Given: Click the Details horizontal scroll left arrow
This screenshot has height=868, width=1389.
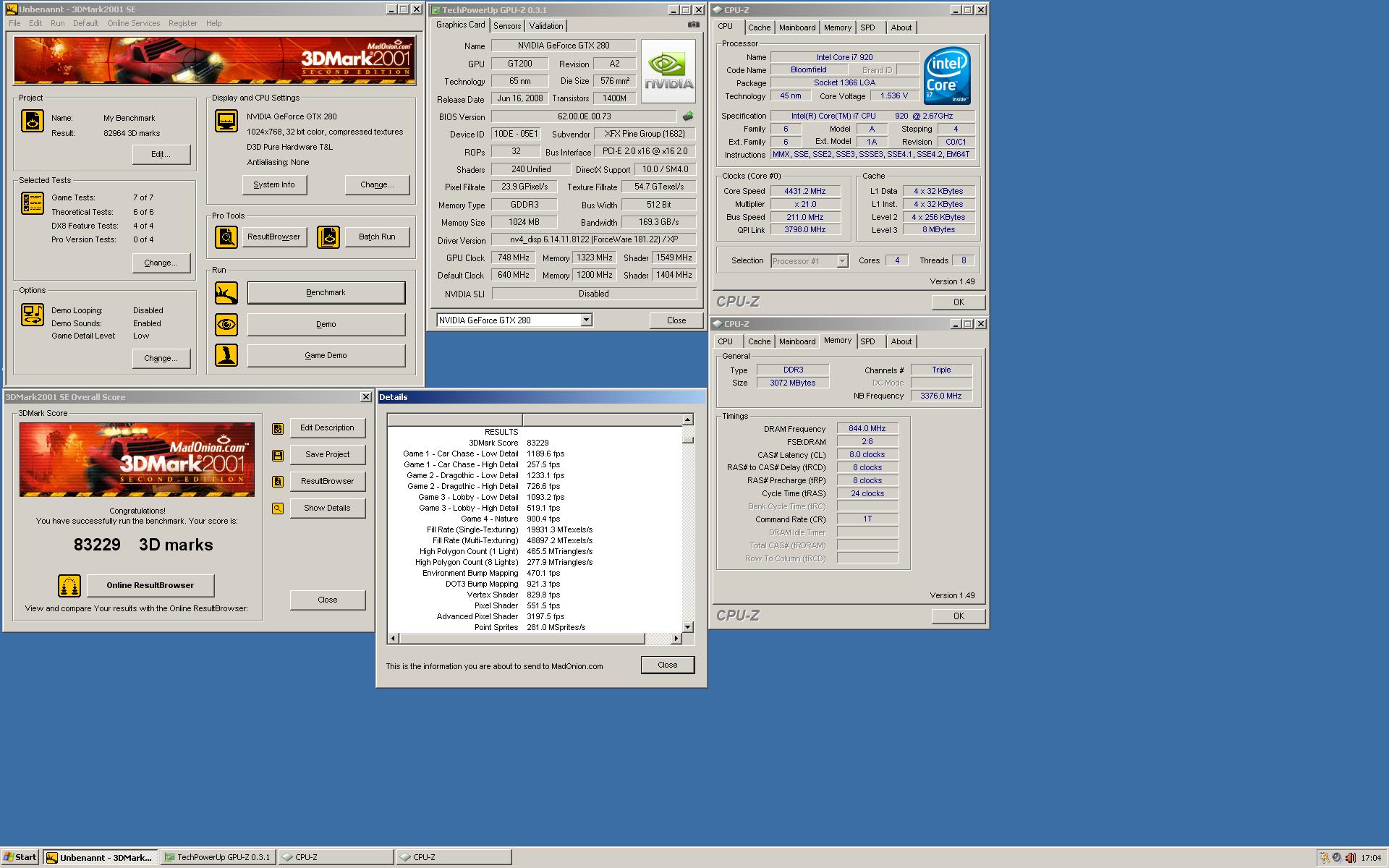Looking at the screenshot, I should click(394, 639).
